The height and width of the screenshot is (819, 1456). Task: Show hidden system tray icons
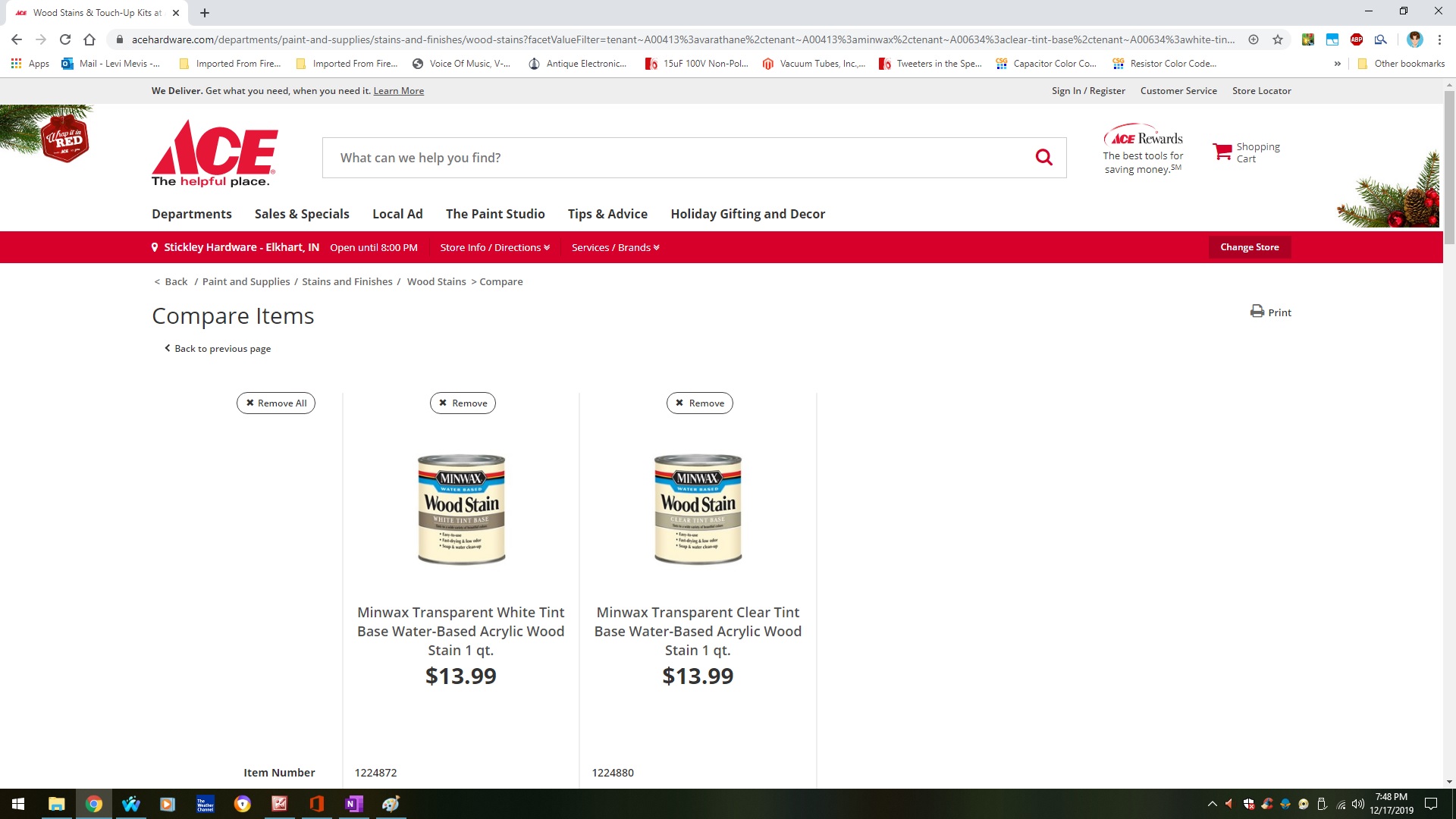click(x=1212, y=804)
